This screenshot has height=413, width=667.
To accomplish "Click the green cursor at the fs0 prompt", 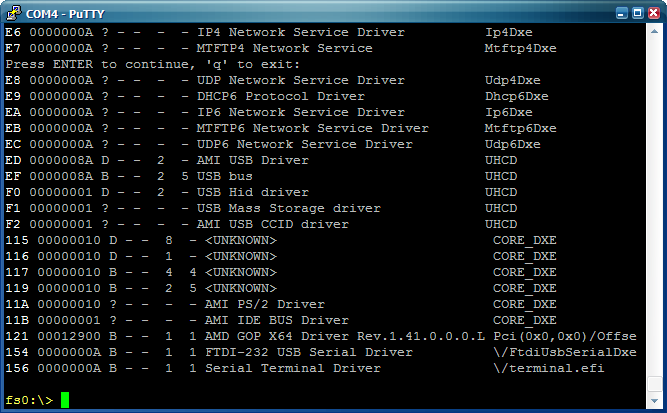I will click(x=65, y=400).
